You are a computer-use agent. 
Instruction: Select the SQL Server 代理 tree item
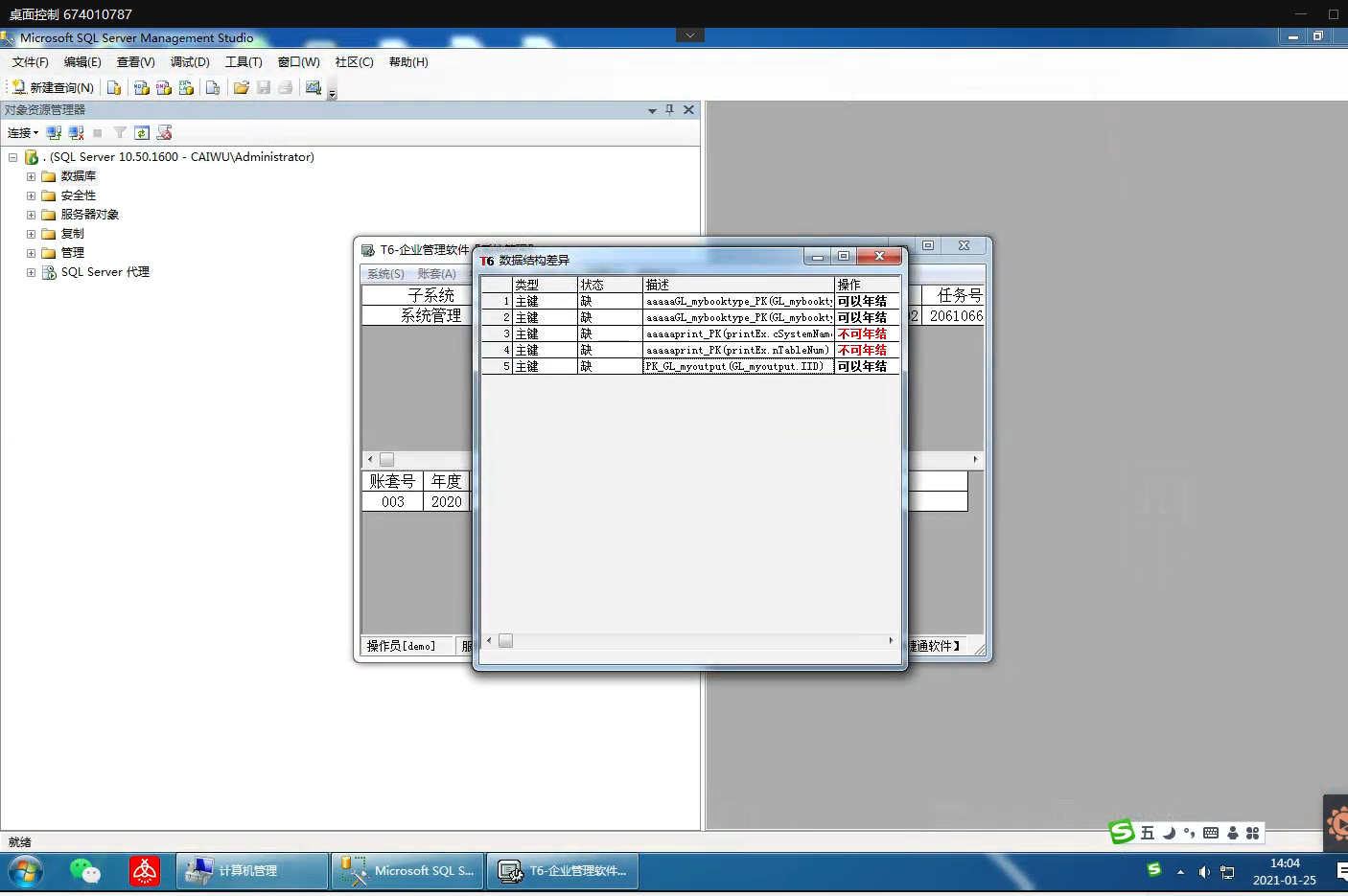105,272
